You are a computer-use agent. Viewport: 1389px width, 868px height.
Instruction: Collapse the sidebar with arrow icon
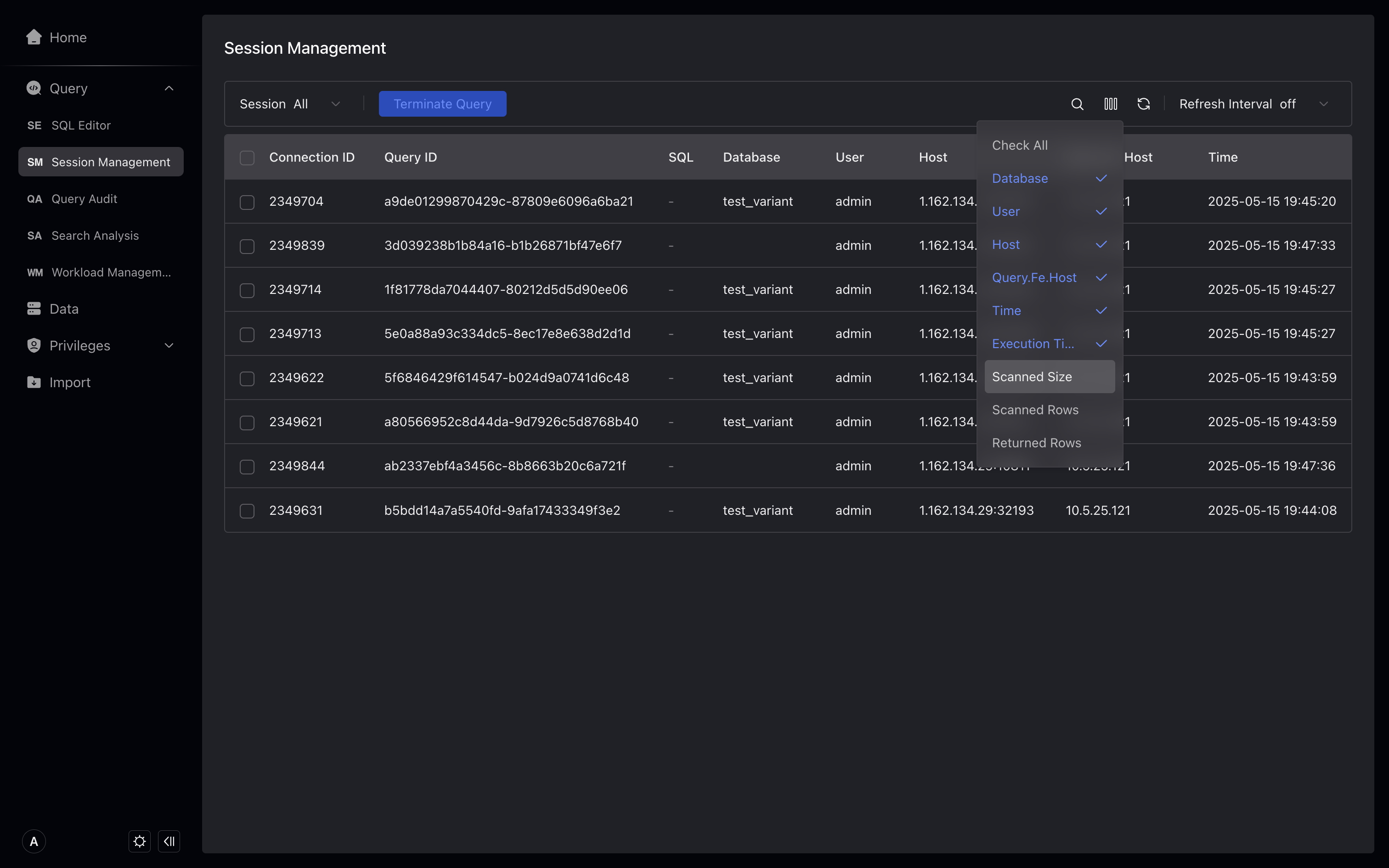[x=169, y=841]
